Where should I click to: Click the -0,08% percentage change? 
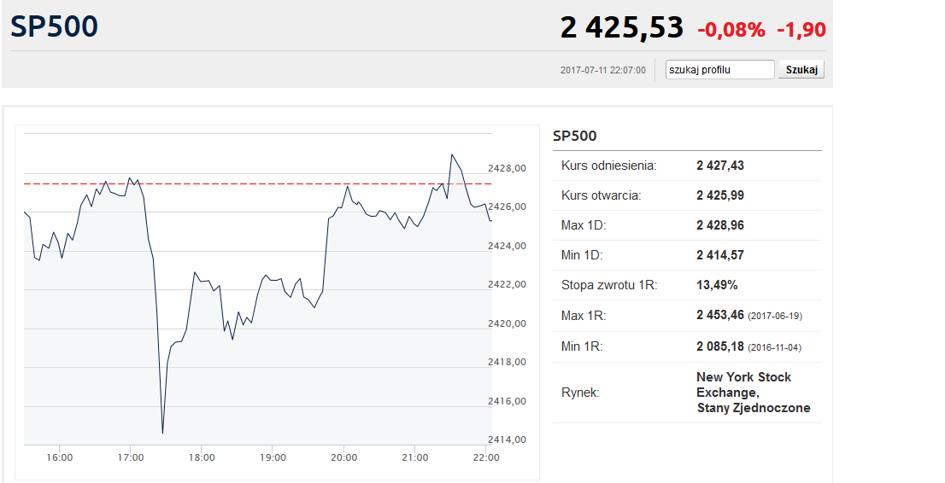tap(731, 30)
